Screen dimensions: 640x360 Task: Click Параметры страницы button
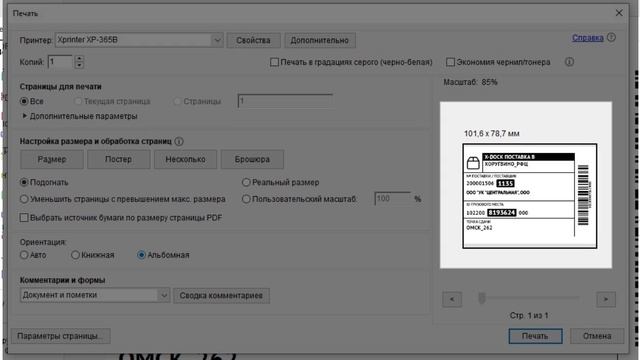coord(60,336)
